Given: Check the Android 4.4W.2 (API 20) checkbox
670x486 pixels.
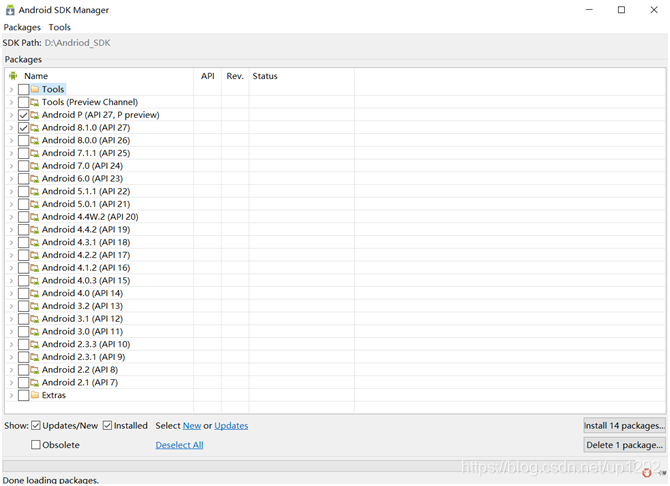Looking at the screenshot, I should click(x=24, y=217).
